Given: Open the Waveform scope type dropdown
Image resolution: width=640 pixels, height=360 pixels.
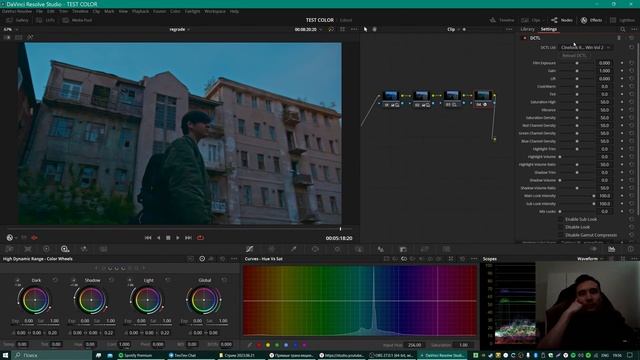Looking at the screenshot, I should [590, 259].
